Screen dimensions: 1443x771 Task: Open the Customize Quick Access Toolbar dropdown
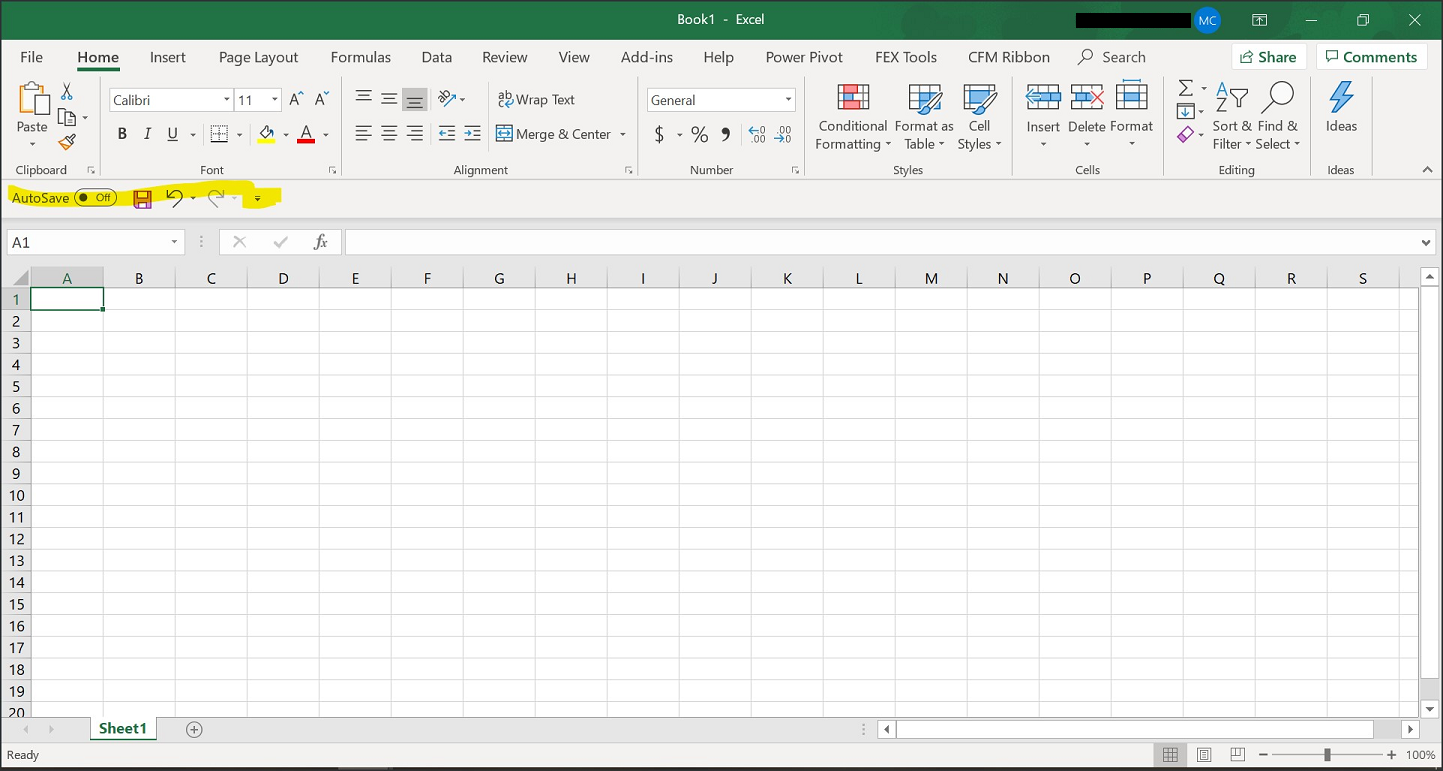257,198
